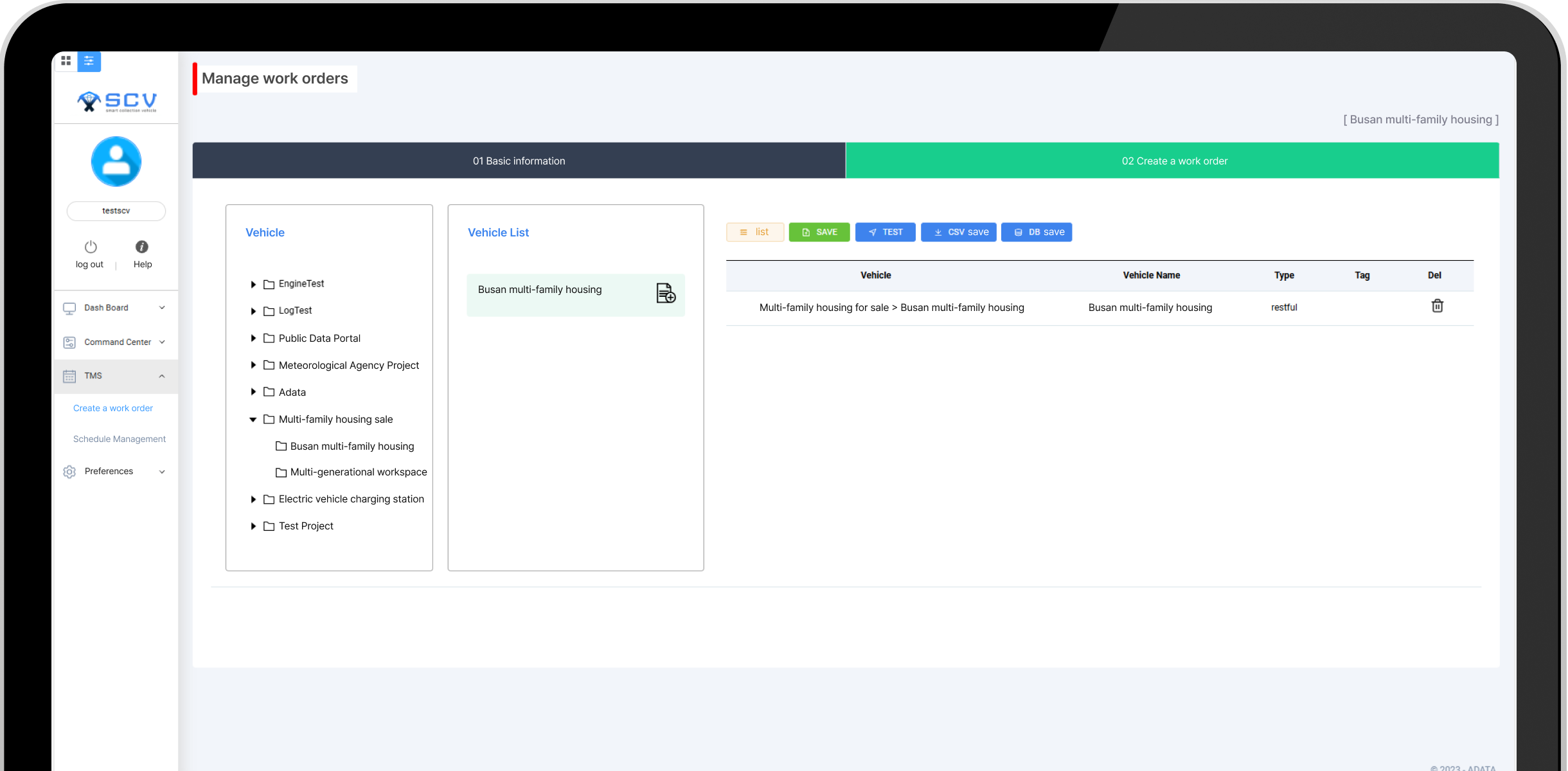Screen dimensions: 1568x771
Task: Click Multi-family housing for sale path cell
Action: click(x=892, y=307)
